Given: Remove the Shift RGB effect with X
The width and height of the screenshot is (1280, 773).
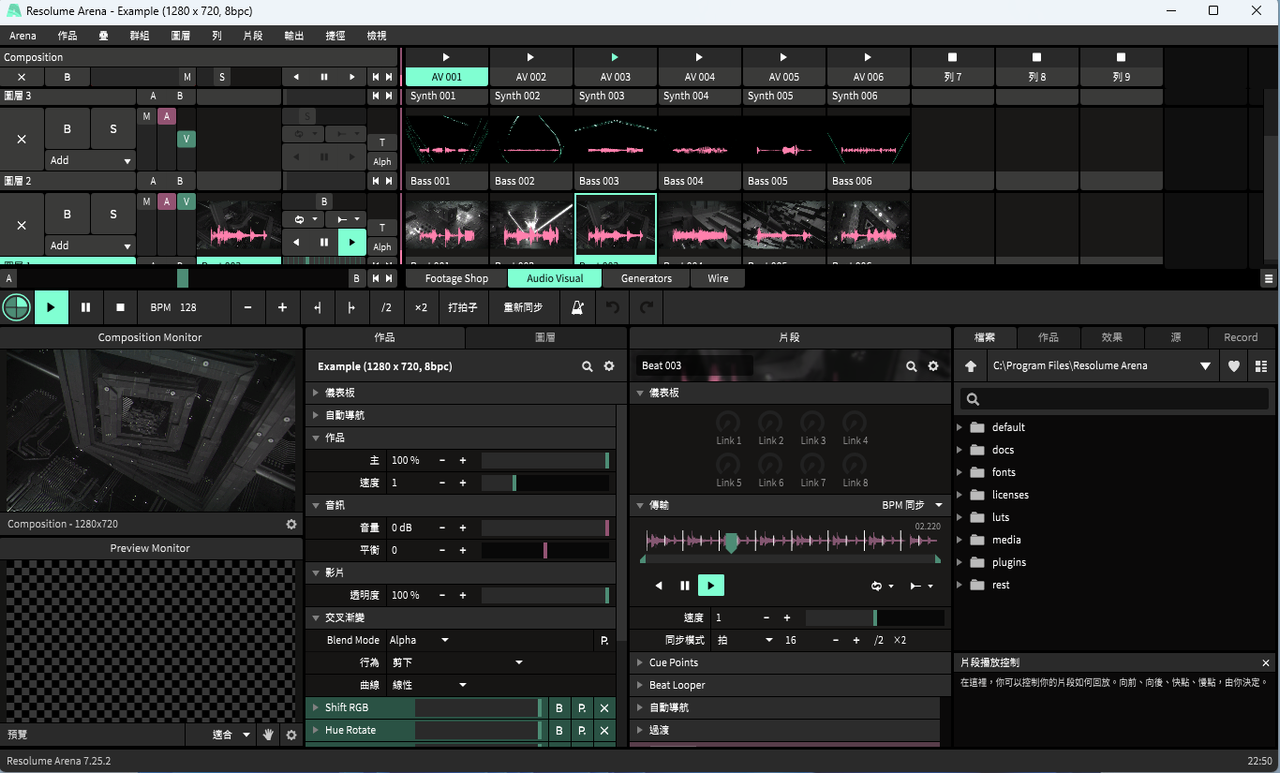Looking at the screenshot, I should point(604,708).
